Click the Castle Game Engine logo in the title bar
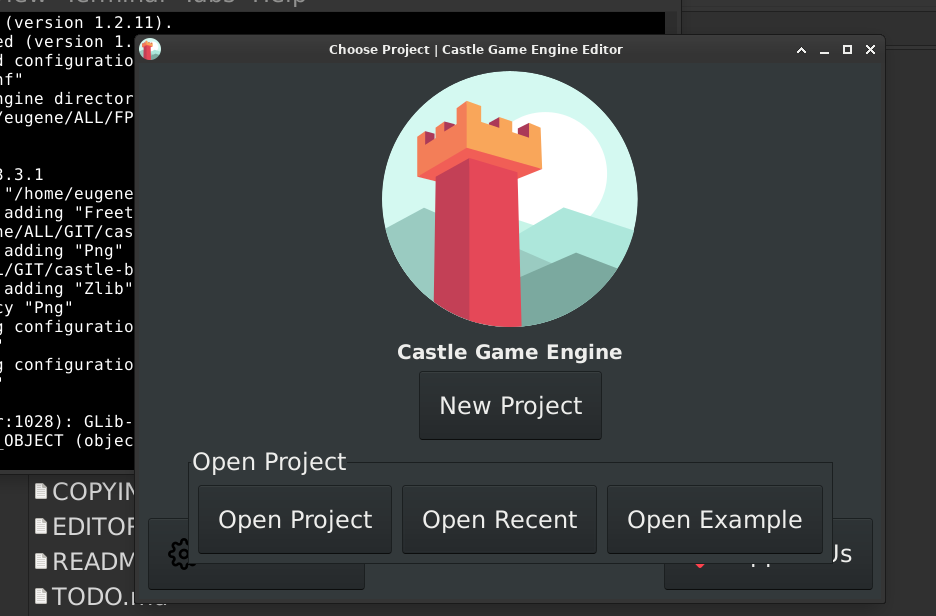 click(x=149, y=49)
